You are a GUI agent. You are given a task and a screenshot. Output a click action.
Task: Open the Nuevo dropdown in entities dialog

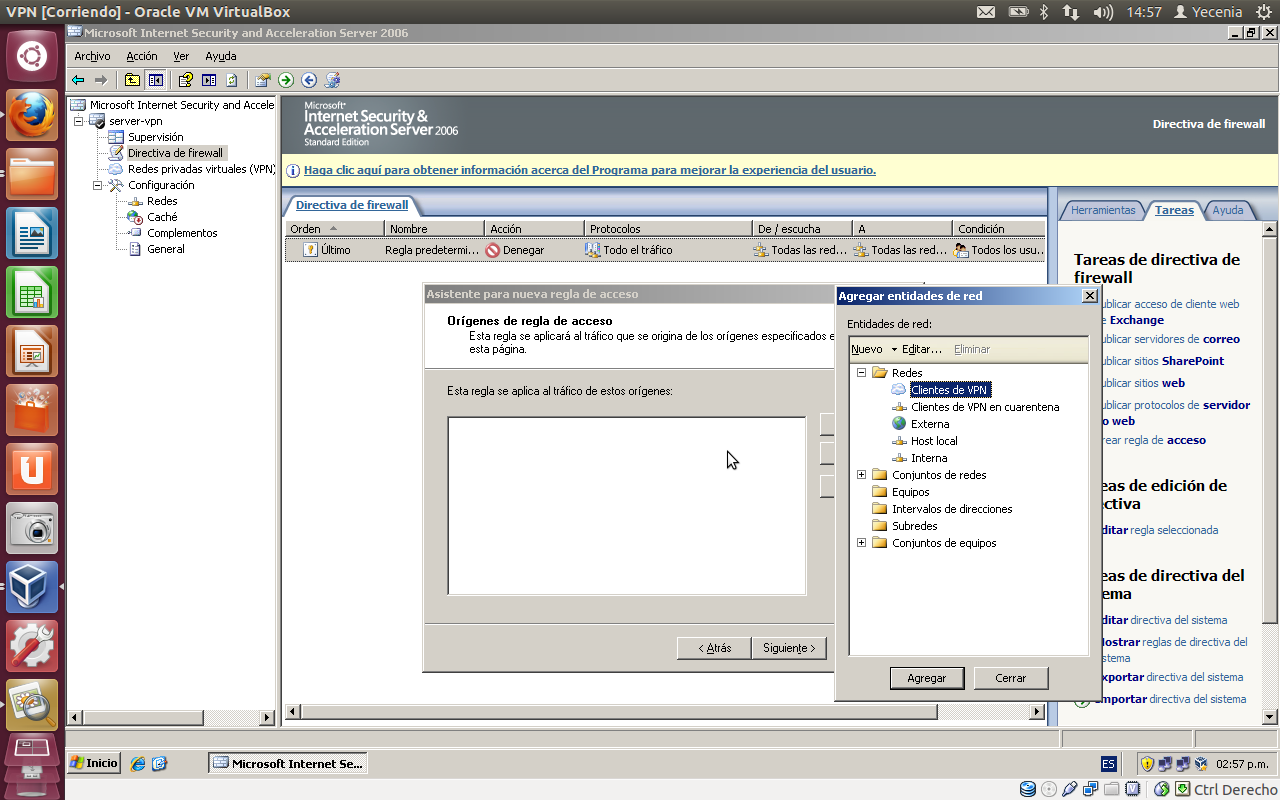click(x=874, y=349)
